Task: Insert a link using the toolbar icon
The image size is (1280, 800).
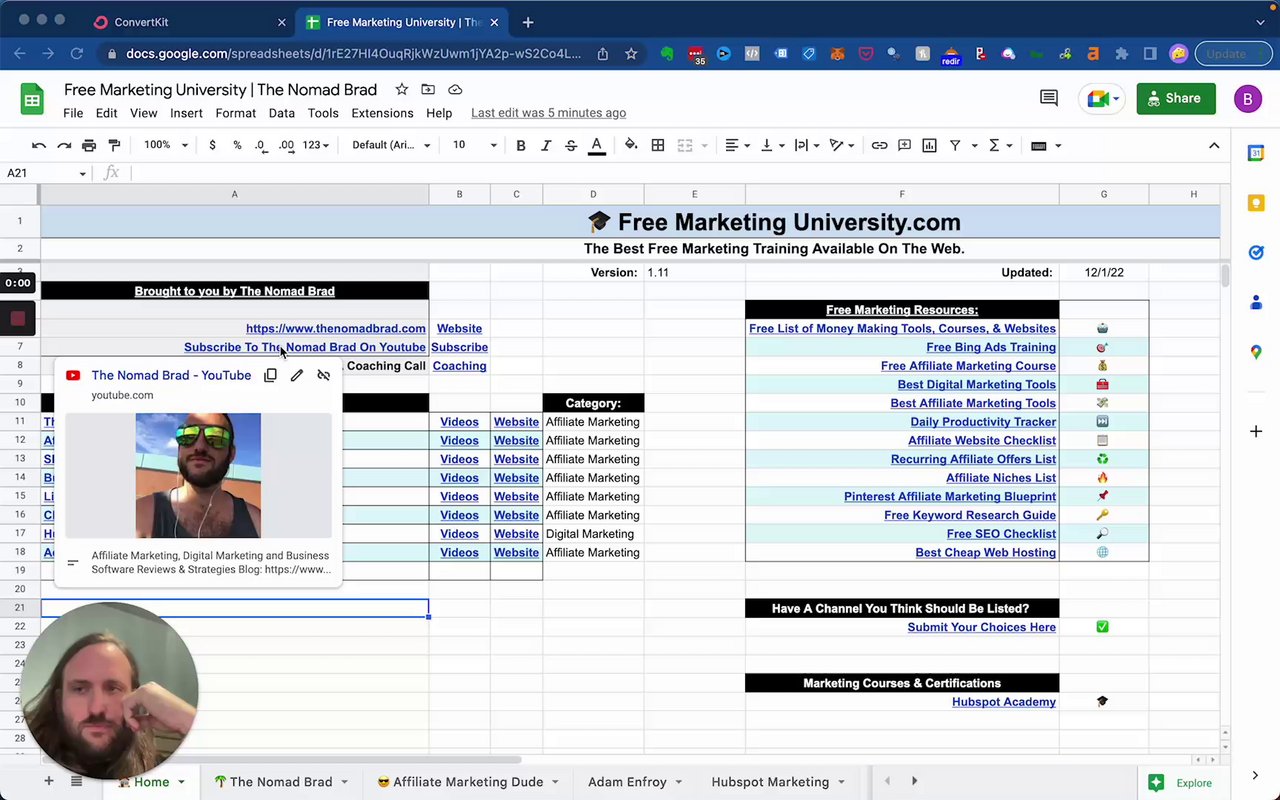Action: tap(879, 145)
